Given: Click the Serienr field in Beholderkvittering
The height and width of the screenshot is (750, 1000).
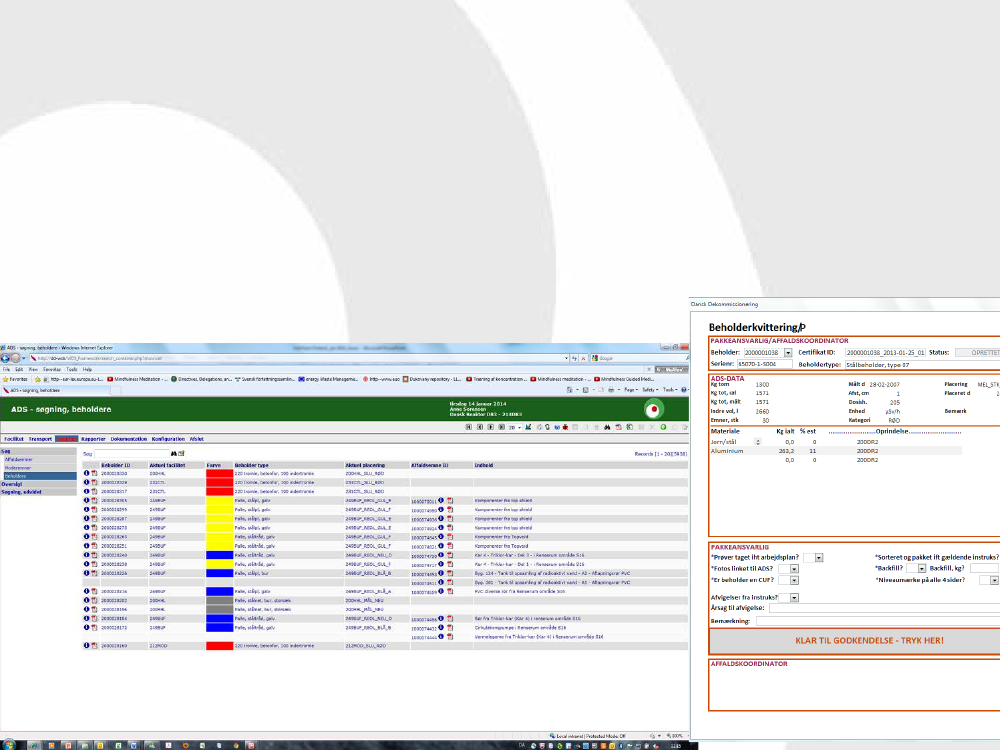Looking at the screenshot, I should [765, 364].
